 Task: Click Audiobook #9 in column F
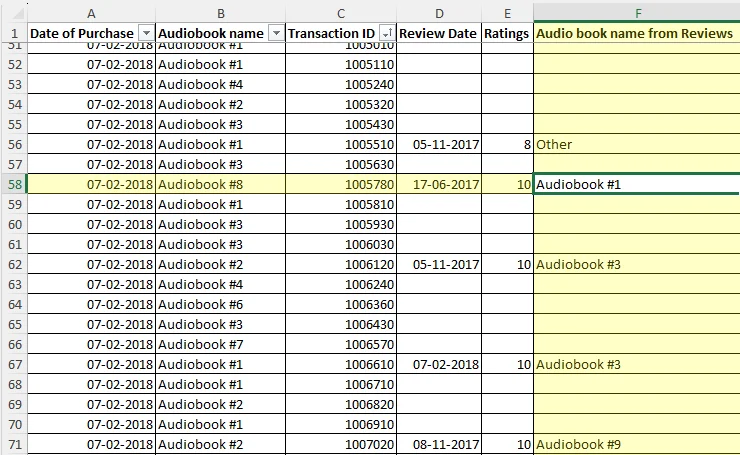coord(637,444)
